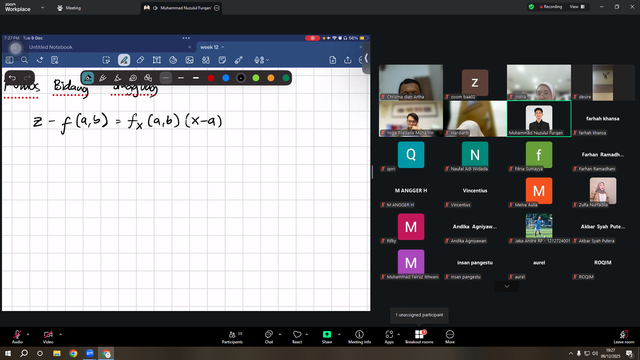Image resolution: width=640 pixels, height=360 pixels.
Task: Select the sticky note tool in notes toolbar
Action: click(222, 60)
